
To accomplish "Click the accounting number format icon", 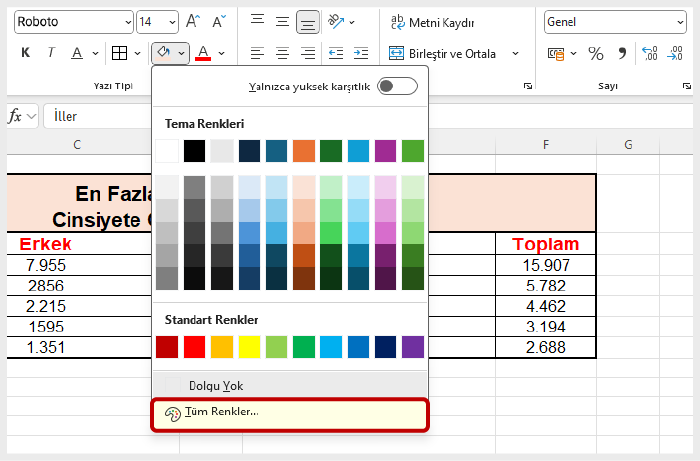I will coord(556,54).
